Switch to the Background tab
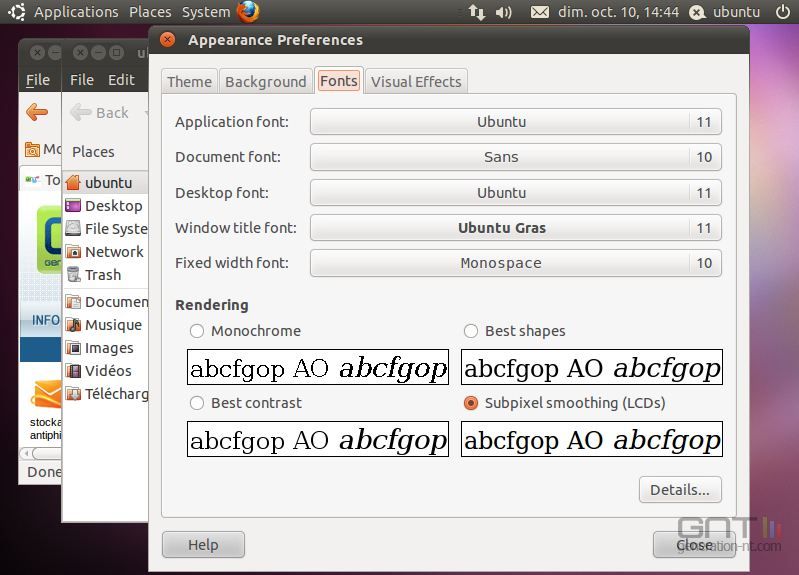This screenshot has height=575, width=799. pos(265,82)
